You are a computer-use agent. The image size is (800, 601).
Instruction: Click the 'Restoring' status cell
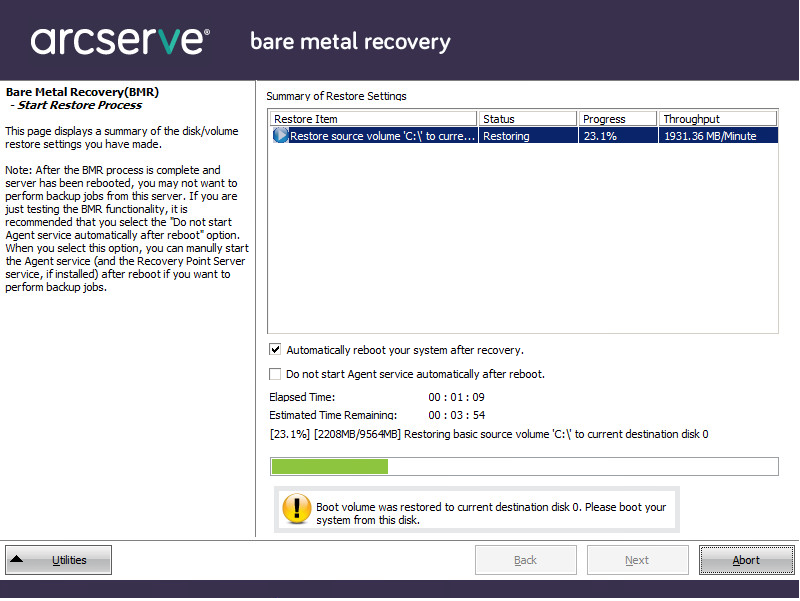click(528, 136)
